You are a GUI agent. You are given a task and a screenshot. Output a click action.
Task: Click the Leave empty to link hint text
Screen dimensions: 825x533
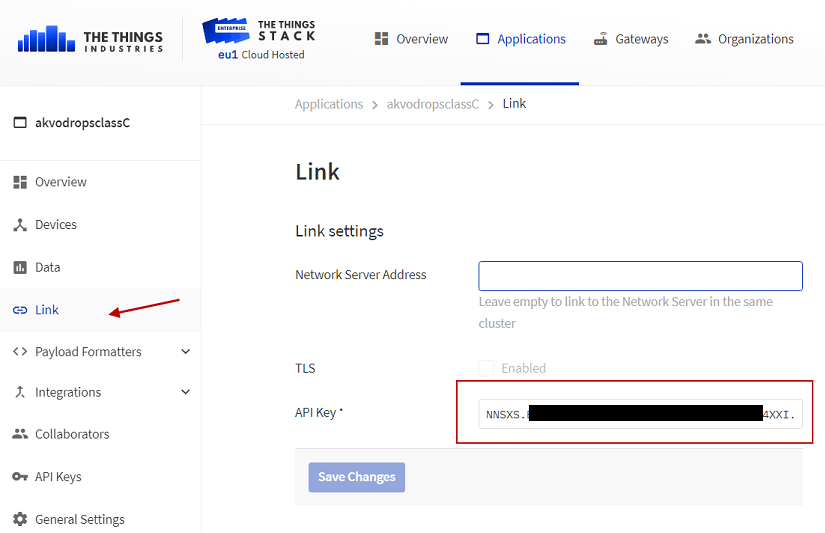tap(626, 312)
